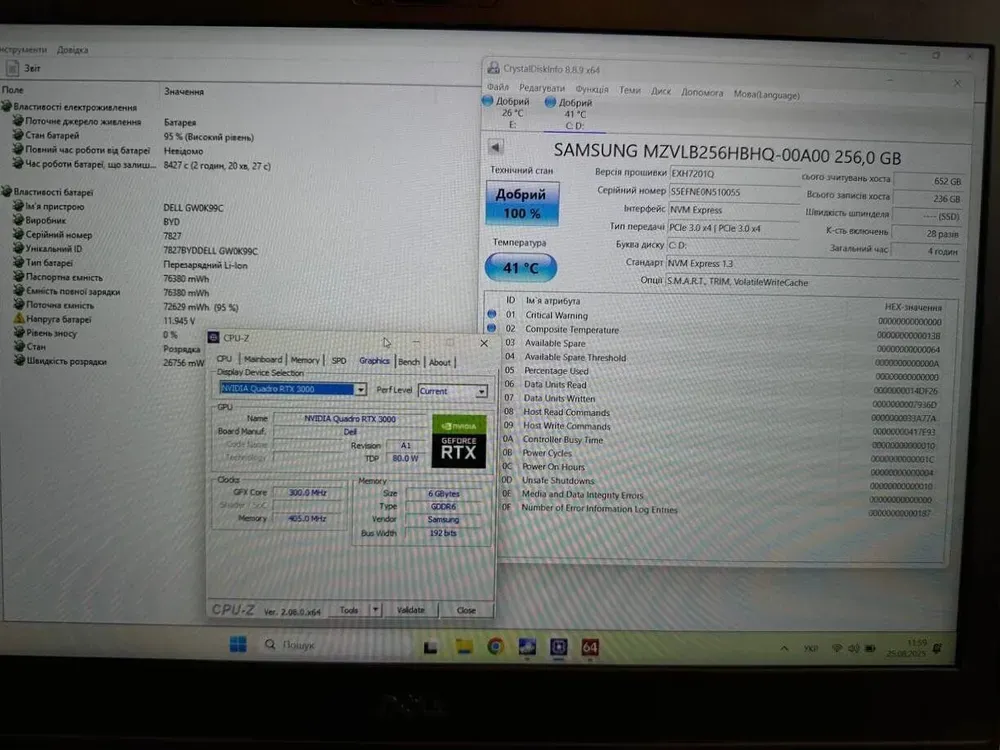This screenshot has height=750, width=1000.
Task: Click the Windows Start button
Action: pos(238,645)
